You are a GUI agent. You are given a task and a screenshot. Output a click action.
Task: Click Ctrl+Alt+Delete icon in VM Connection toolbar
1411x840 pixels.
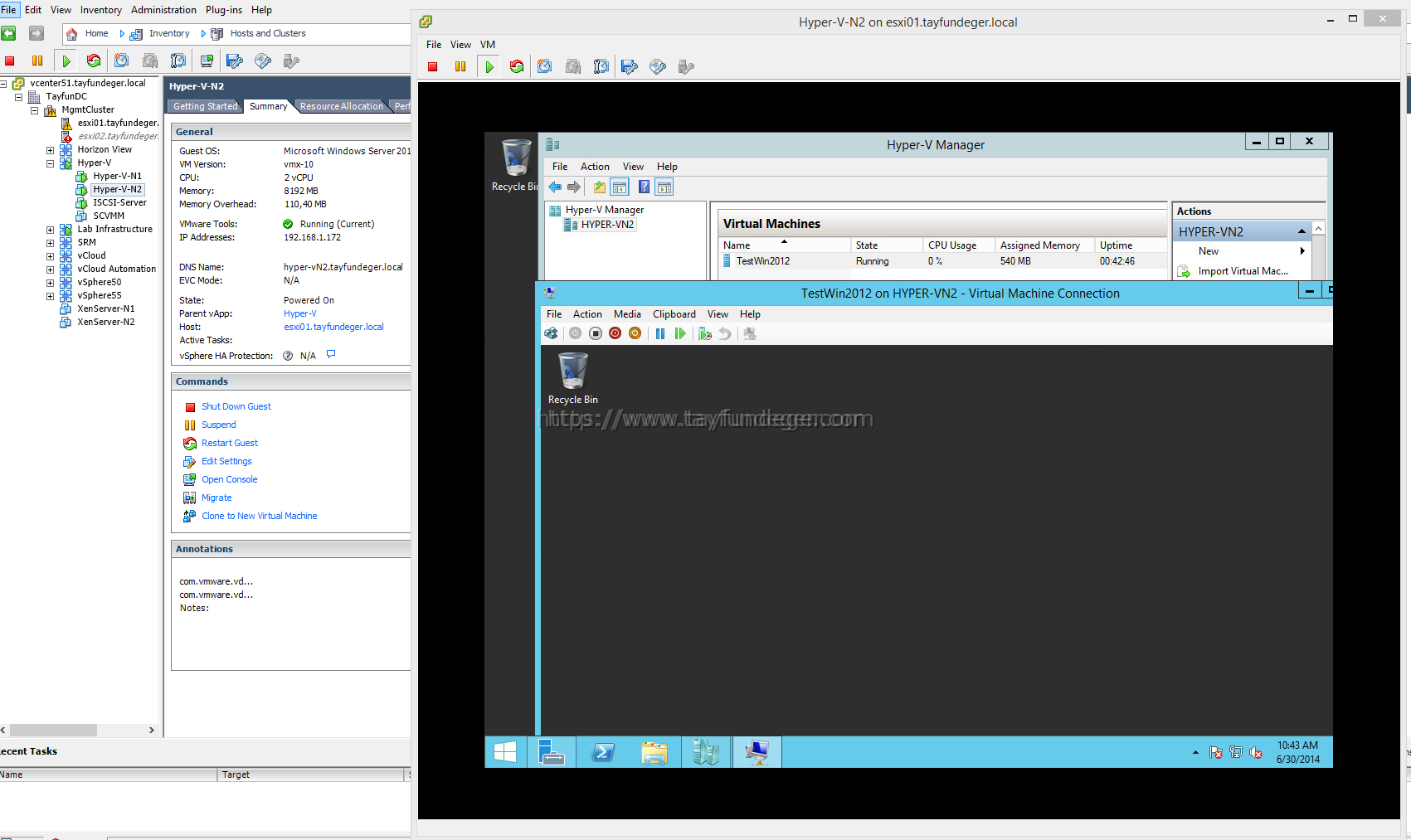pyautogui.click(x=551, y=333)
